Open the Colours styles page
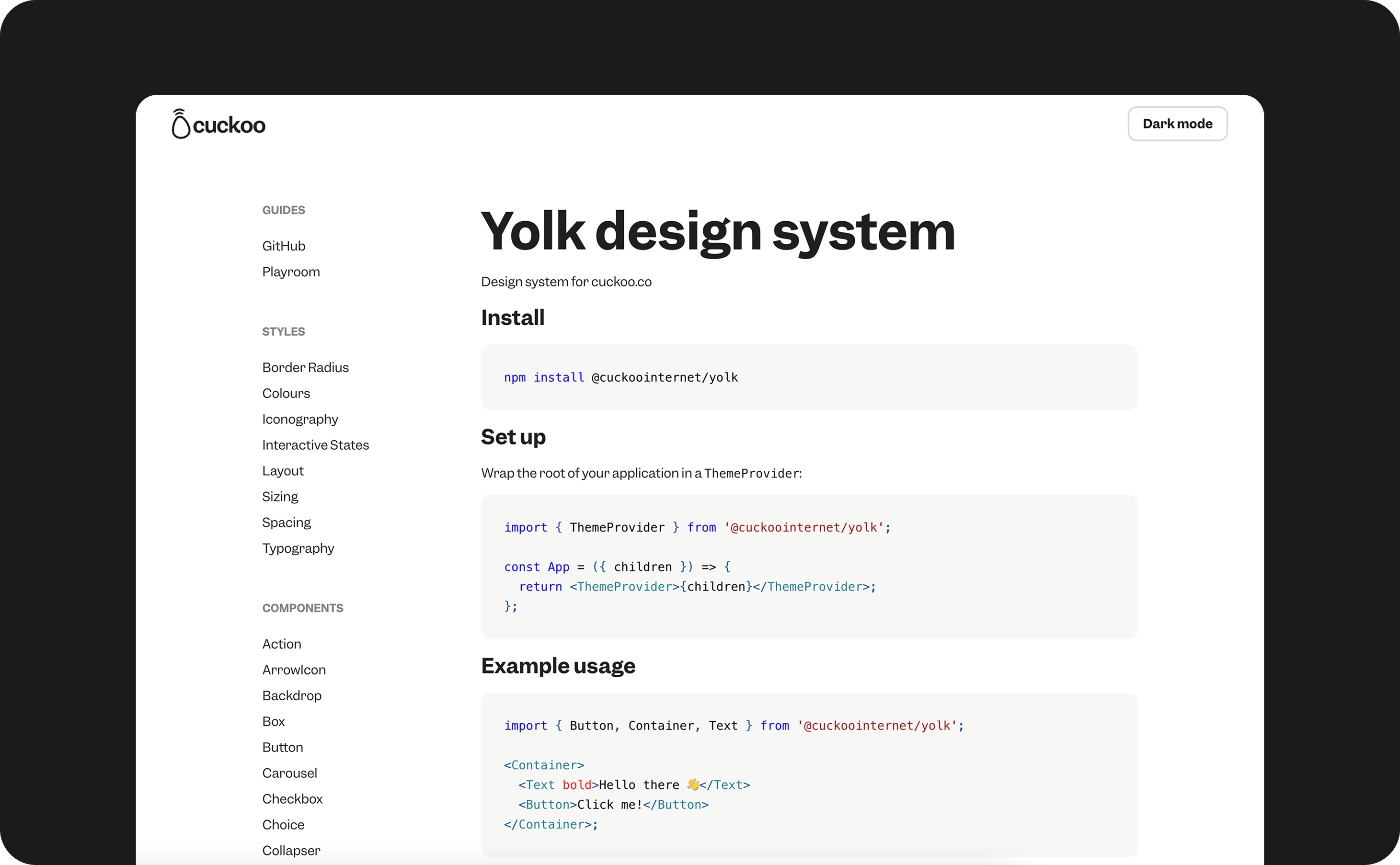Viewport: 1400px width, 865px height. [x=286, y=393]
